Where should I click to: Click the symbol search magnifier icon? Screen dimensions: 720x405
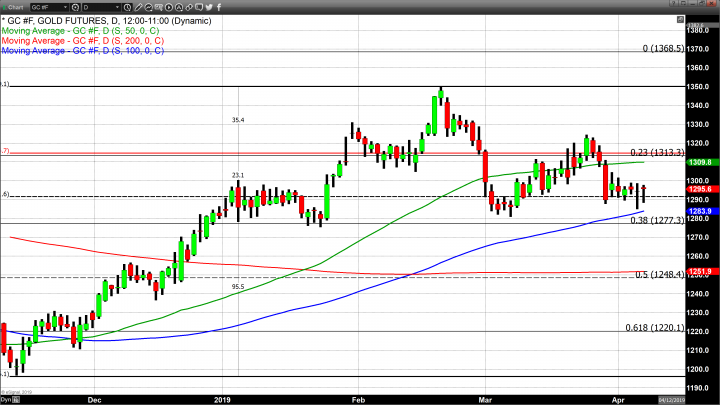(75, 7)
